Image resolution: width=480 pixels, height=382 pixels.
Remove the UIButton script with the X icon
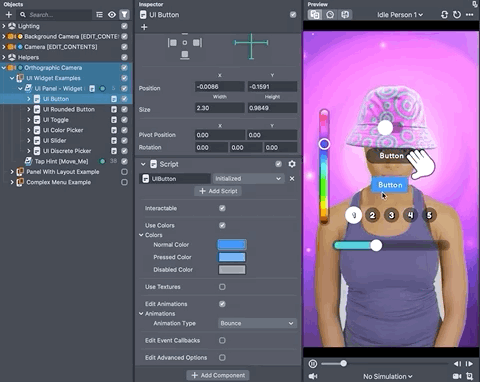click(x=292, y=179)
